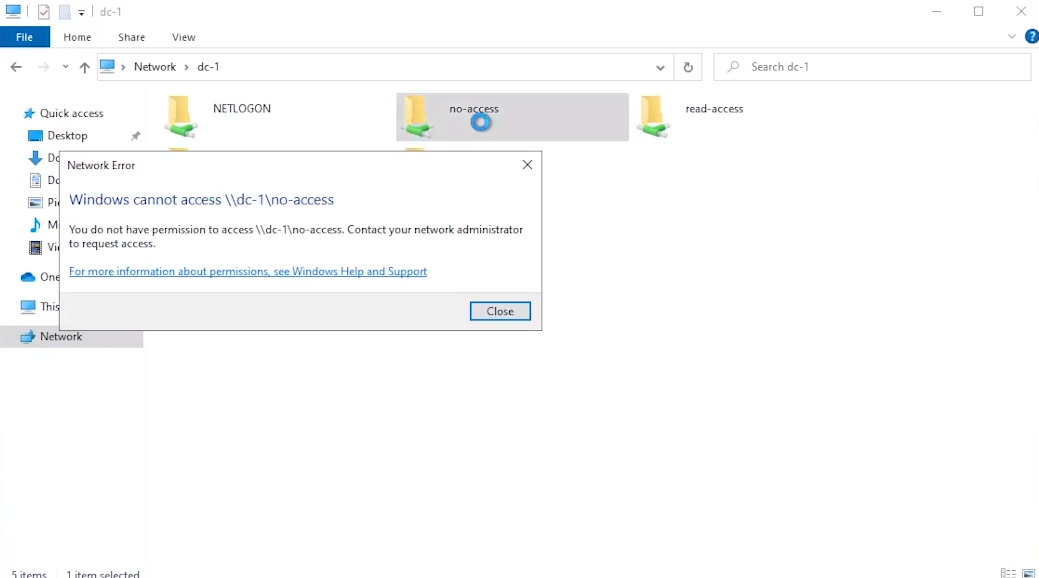This screenshot has height=578, width=1039.
Task: Open Desktop in Quick access
Action: 67,135
